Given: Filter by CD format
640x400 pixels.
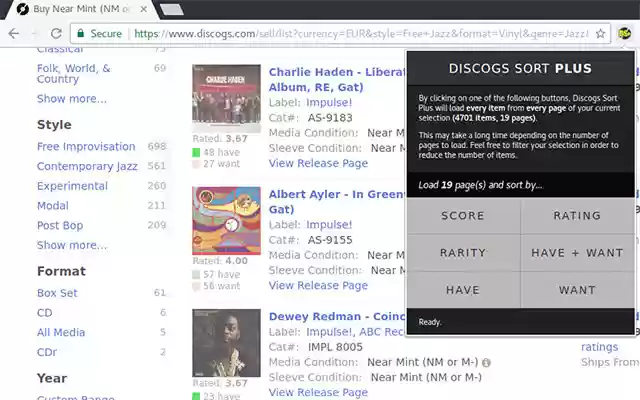Looking at the screenshot, I should coord(44,313).
